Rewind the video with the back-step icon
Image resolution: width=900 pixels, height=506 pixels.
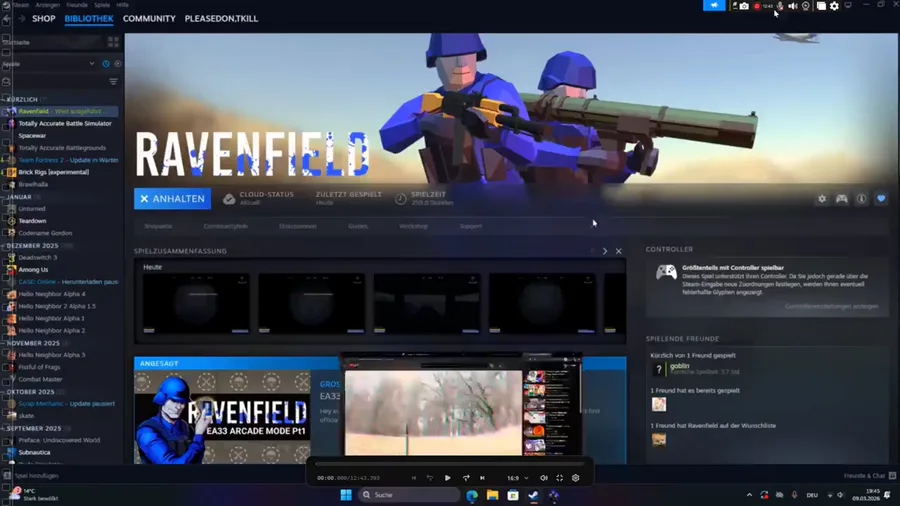point(430,478)
